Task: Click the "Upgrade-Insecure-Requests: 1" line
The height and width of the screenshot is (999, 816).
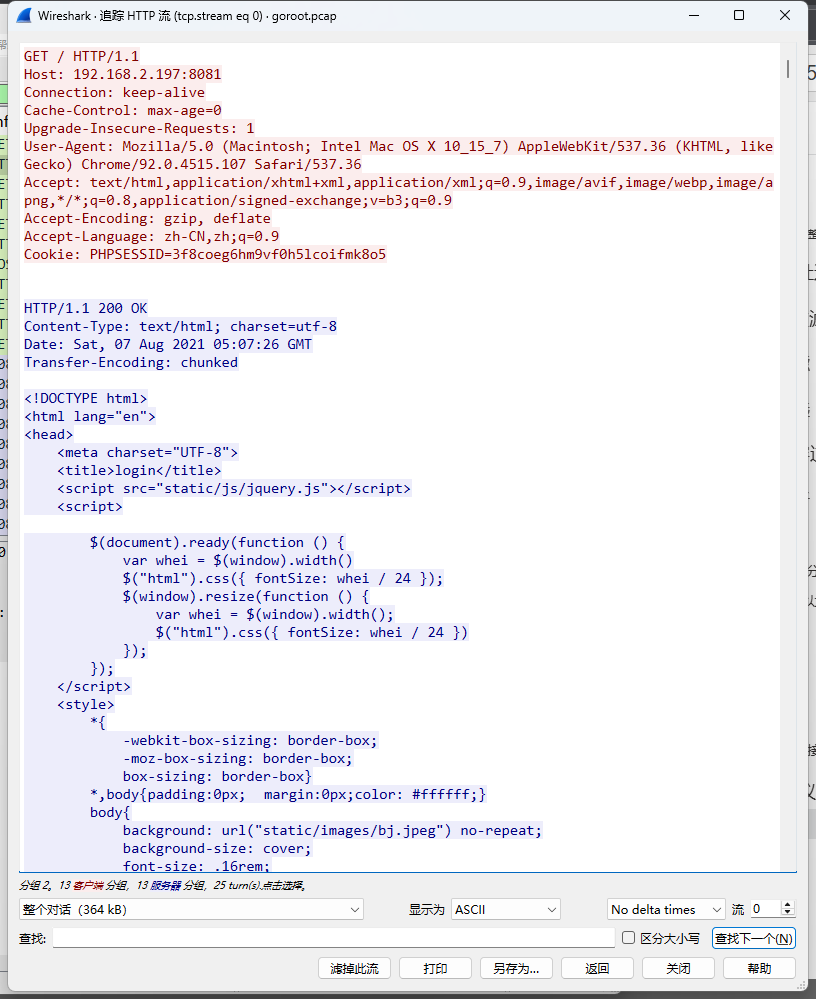Action: [139, 128]
